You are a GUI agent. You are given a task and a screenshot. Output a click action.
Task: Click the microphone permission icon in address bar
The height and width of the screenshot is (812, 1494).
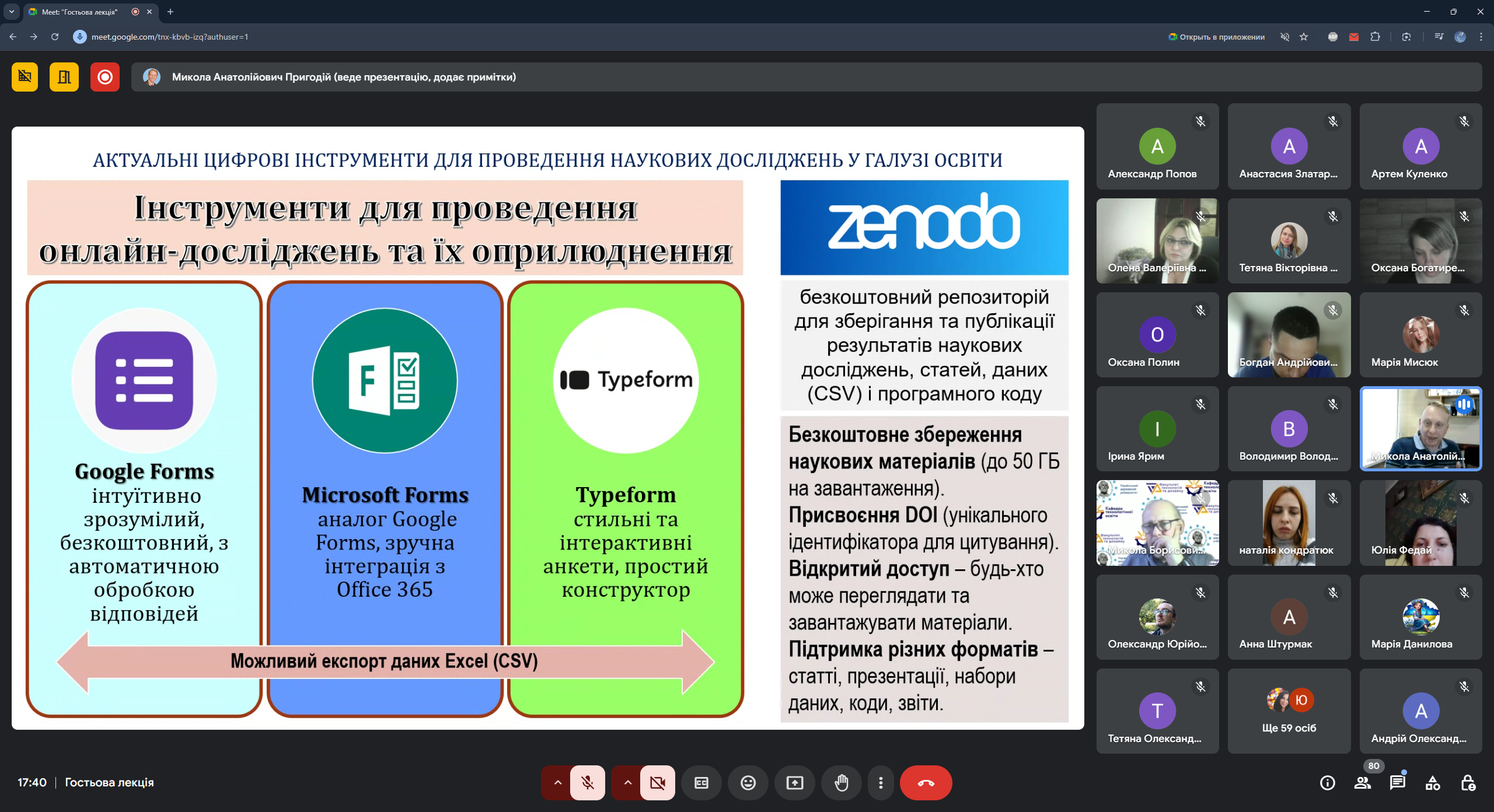pos(80,37)
